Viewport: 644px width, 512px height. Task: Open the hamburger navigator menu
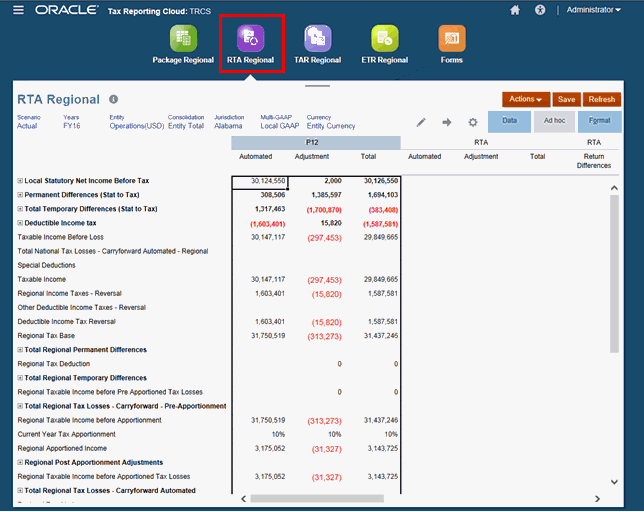[x=18, y=10]
